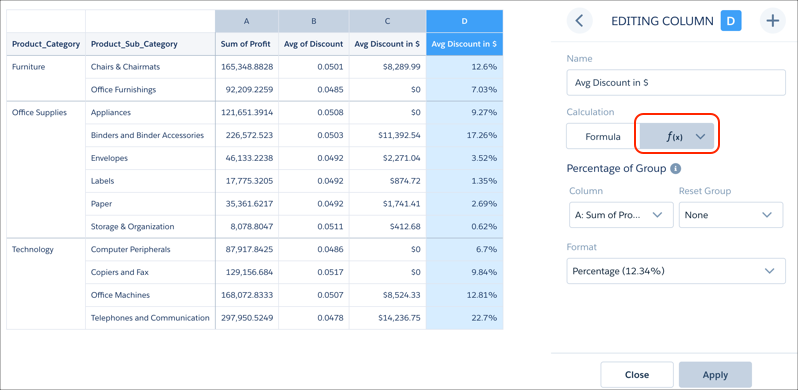This screenshot has width=798, height=390.
Task: Select the Envelopes row label
Action: (150, 158)
